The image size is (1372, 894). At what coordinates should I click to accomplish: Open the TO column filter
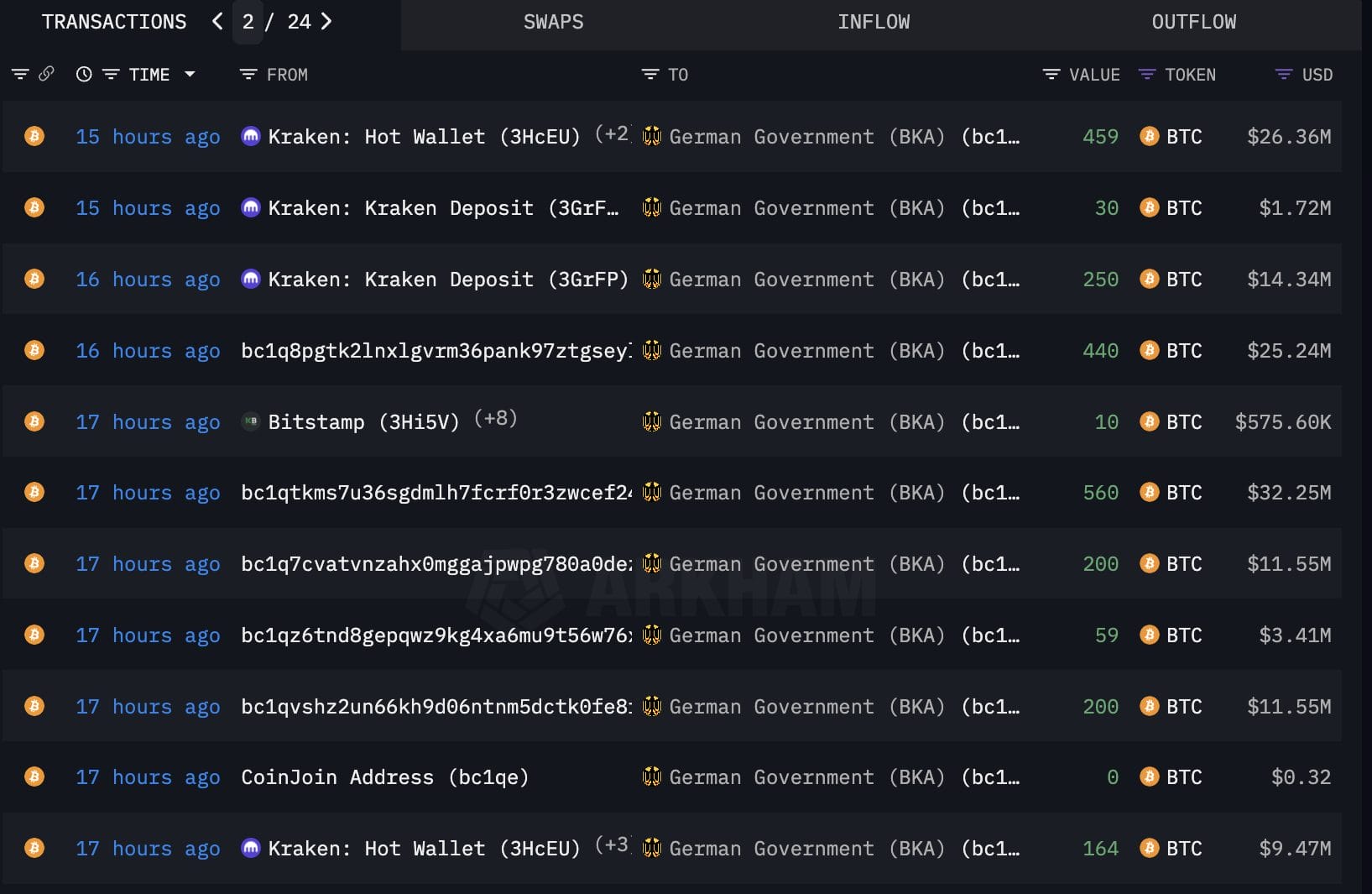coord(649,76)
